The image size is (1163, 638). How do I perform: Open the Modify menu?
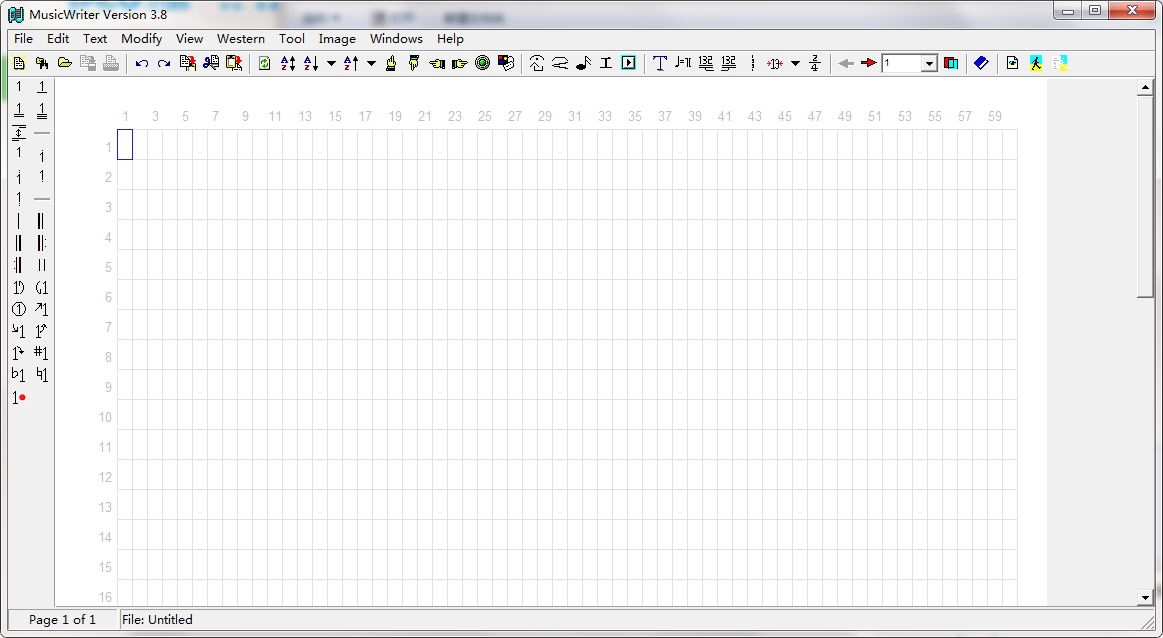point(141,39)
